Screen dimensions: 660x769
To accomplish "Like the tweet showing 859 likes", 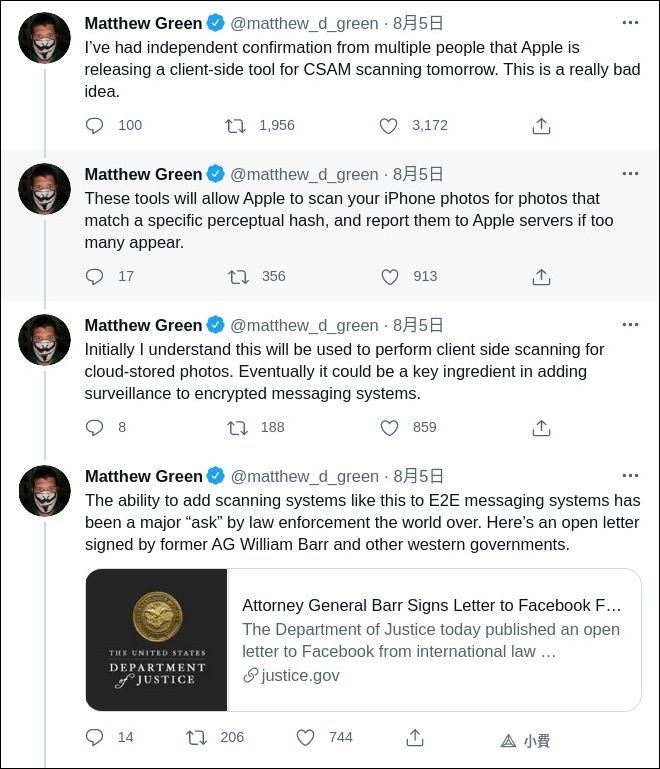I will point(389,428).
